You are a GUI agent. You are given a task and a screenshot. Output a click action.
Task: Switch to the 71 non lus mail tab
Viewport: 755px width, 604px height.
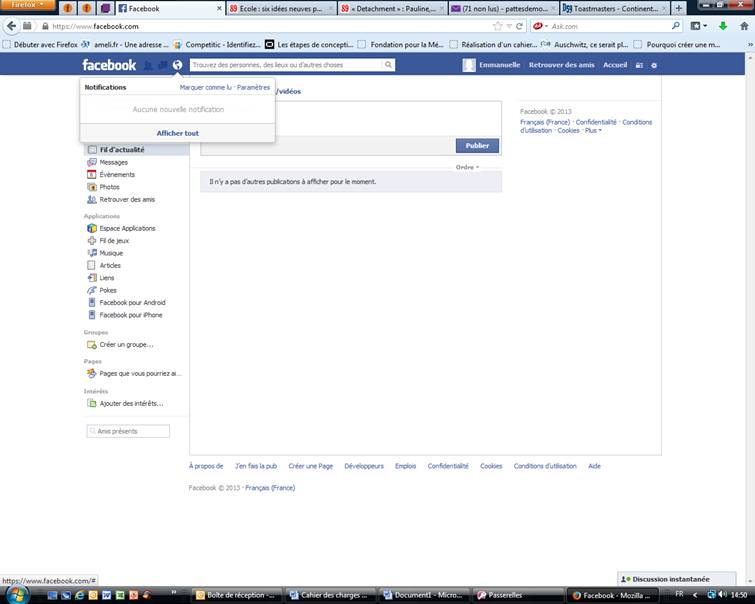coord(504,8)
